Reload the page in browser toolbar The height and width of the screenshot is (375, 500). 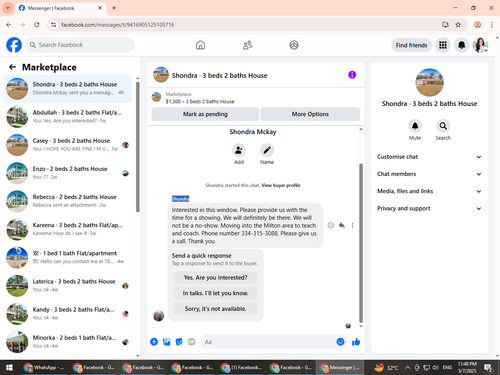(x=37, y=25)
